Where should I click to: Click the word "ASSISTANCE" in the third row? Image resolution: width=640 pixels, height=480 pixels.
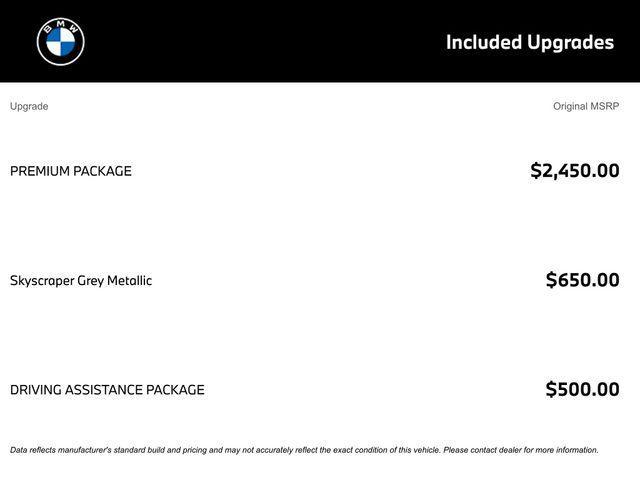pos(104,390)
